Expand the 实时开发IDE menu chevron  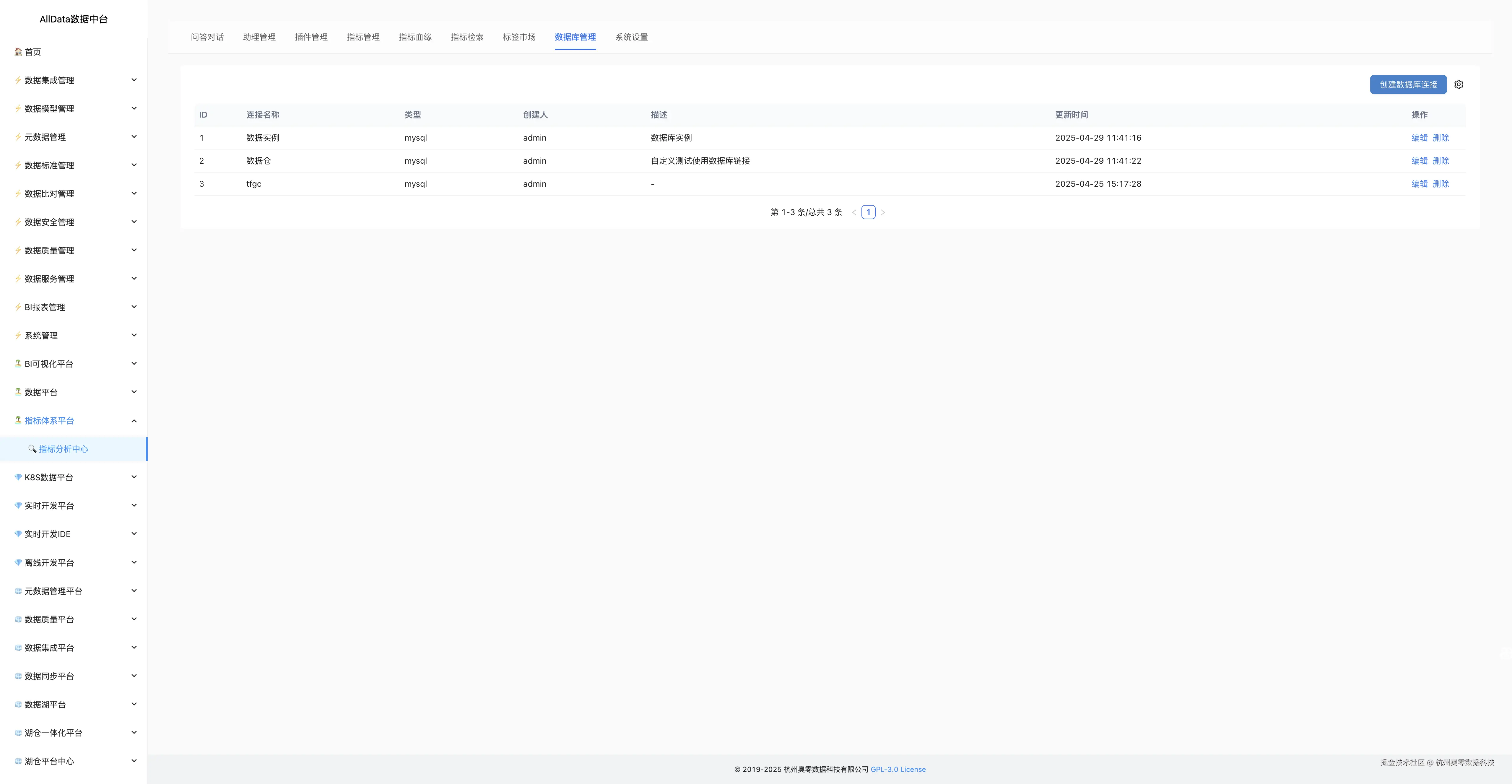pos(134,533)
